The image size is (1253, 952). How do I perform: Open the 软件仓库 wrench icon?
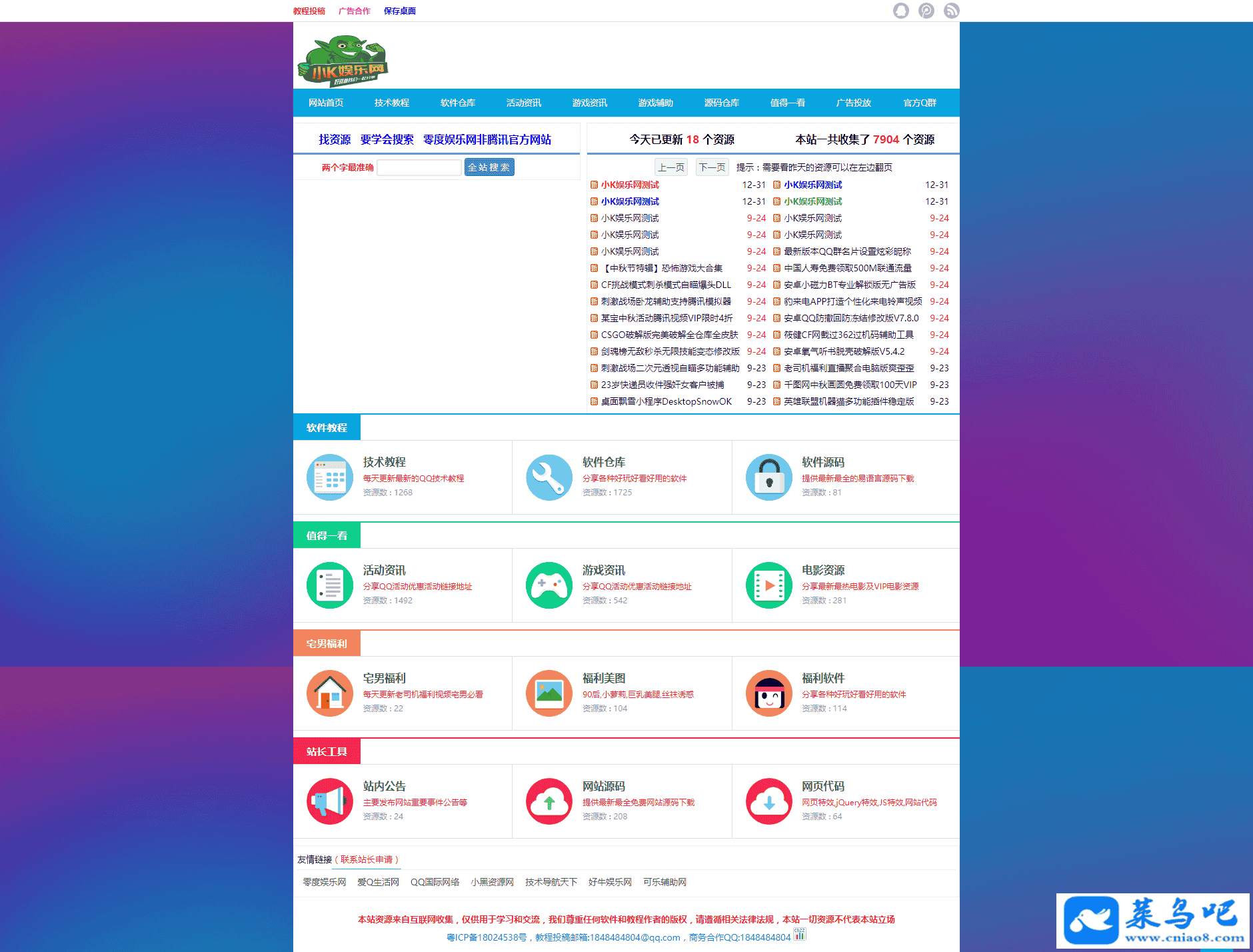(549, 477)
